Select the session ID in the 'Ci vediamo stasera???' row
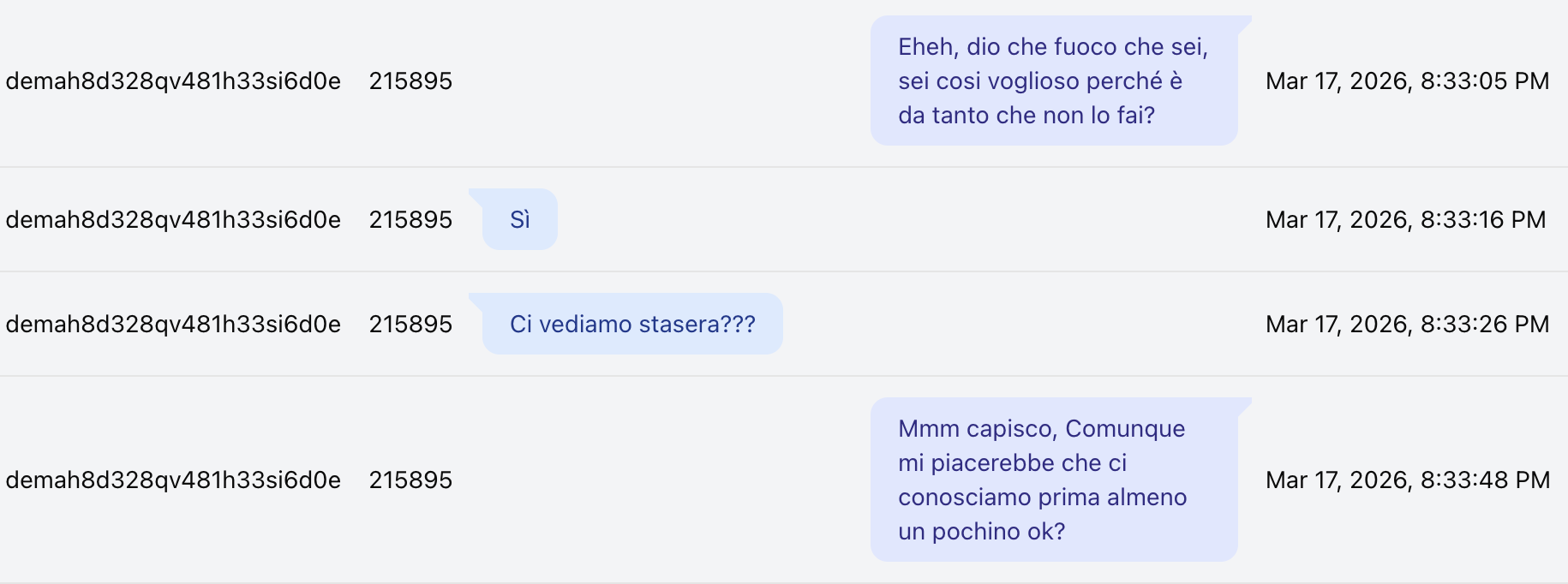The height and width of the screenshot is (584, 1568). click(173, 325)
